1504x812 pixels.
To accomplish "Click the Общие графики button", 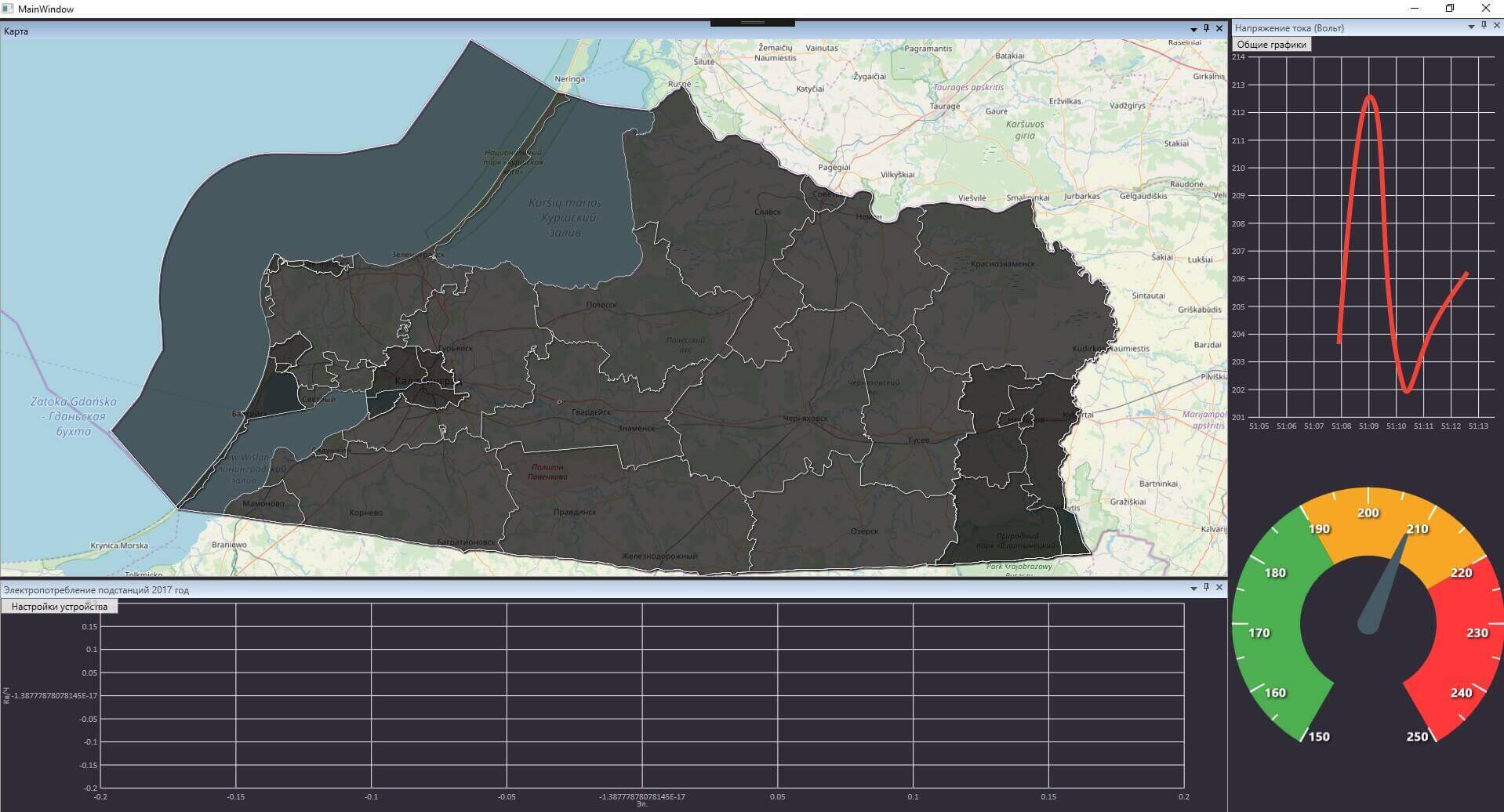I will (x=1271, y=45).
